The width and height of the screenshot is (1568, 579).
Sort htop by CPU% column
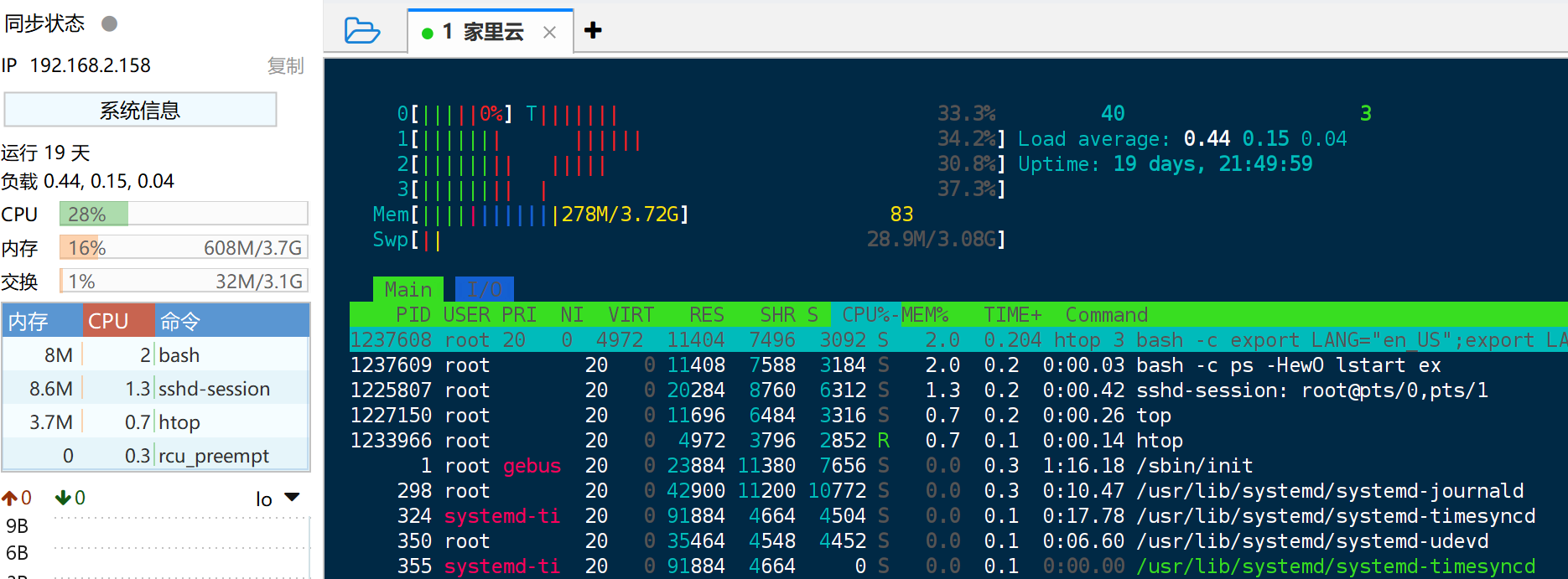coord(866,314)
